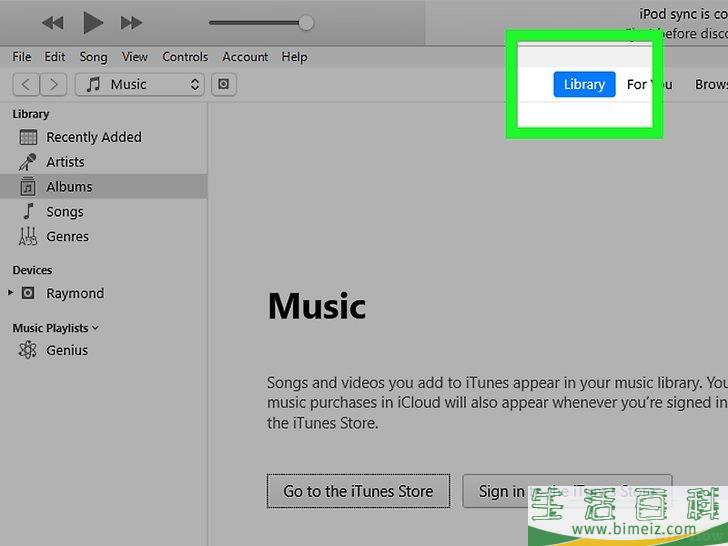Open the Controls menu
The height and width of the screenshot is (546, 728).
(x=185, y=57)
